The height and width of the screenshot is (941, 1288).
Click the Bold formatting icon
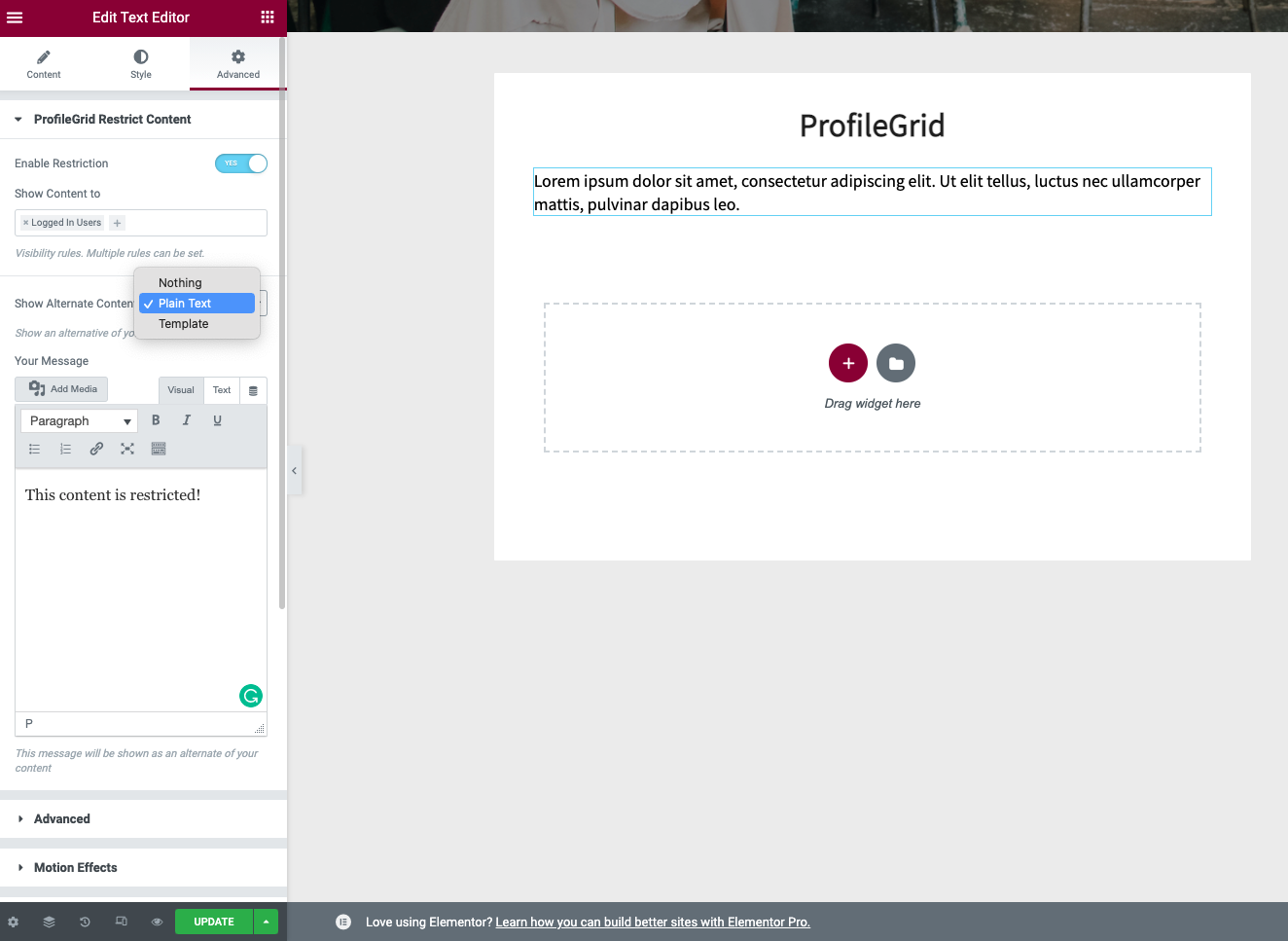point(156,420)
